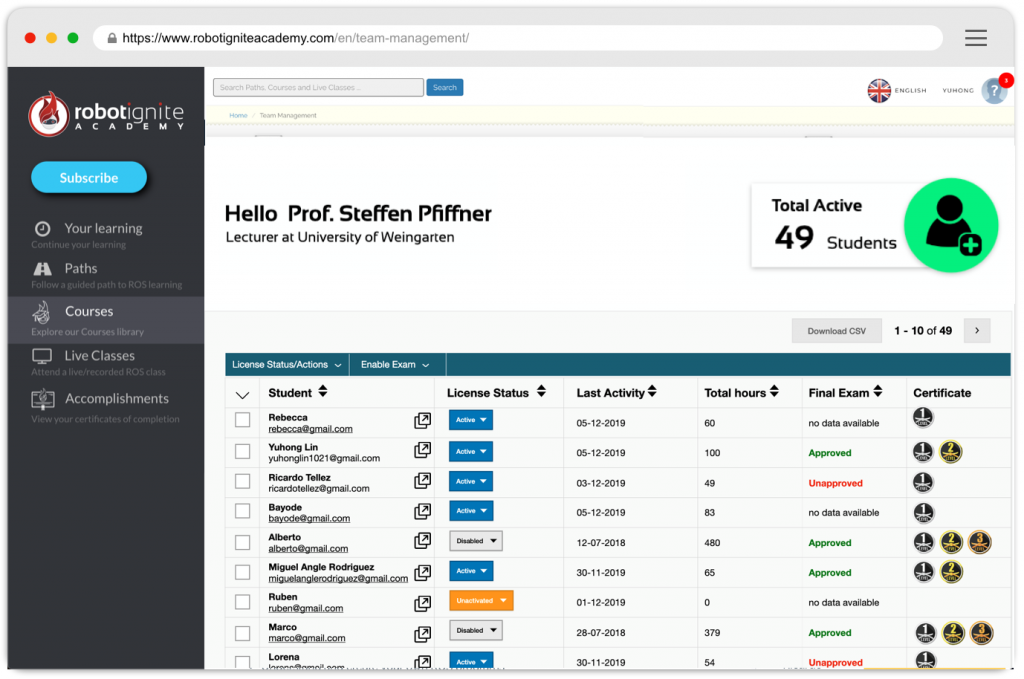Go to next page of students
Viewport: 1024px width, 679px height.
pos(977,331)
